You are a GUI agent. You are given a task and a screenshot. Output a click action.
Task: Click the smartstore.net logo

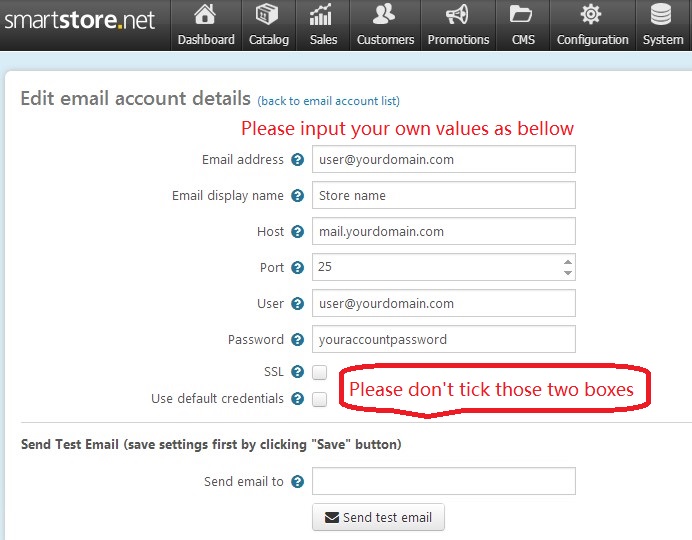[x=79, y=20]
